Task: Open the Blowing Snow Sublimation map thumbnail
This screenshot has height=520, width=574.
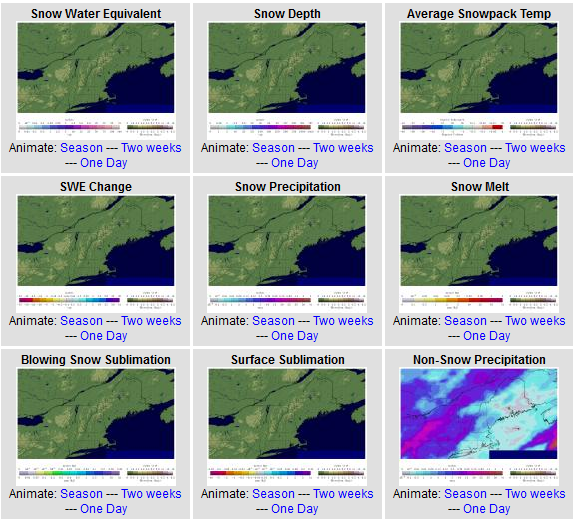Action: pyautogui.click(x=96, y=427)
